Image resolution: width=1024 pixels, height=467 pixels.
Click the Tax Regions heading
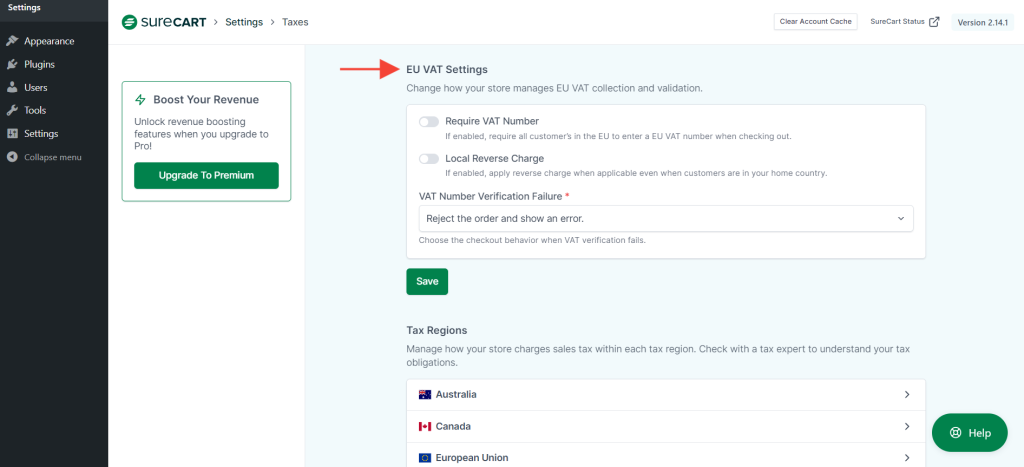436,330
